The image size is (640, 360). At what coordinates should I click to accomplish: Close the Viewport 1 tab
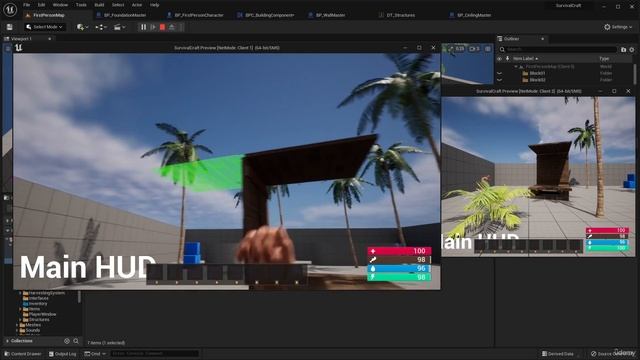(x=50, y=39)
